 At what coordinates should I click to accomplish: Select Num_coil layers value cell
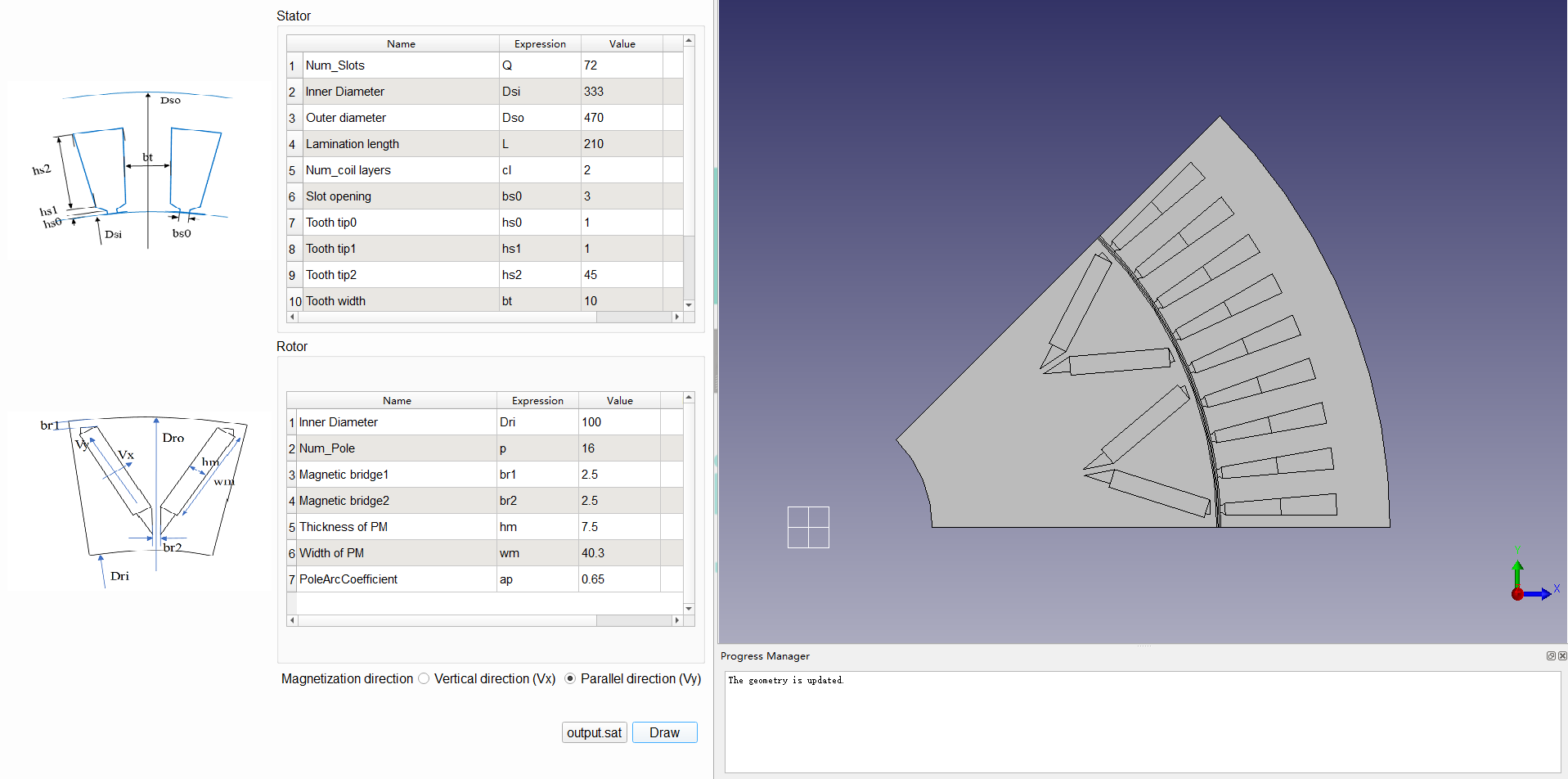622,170
